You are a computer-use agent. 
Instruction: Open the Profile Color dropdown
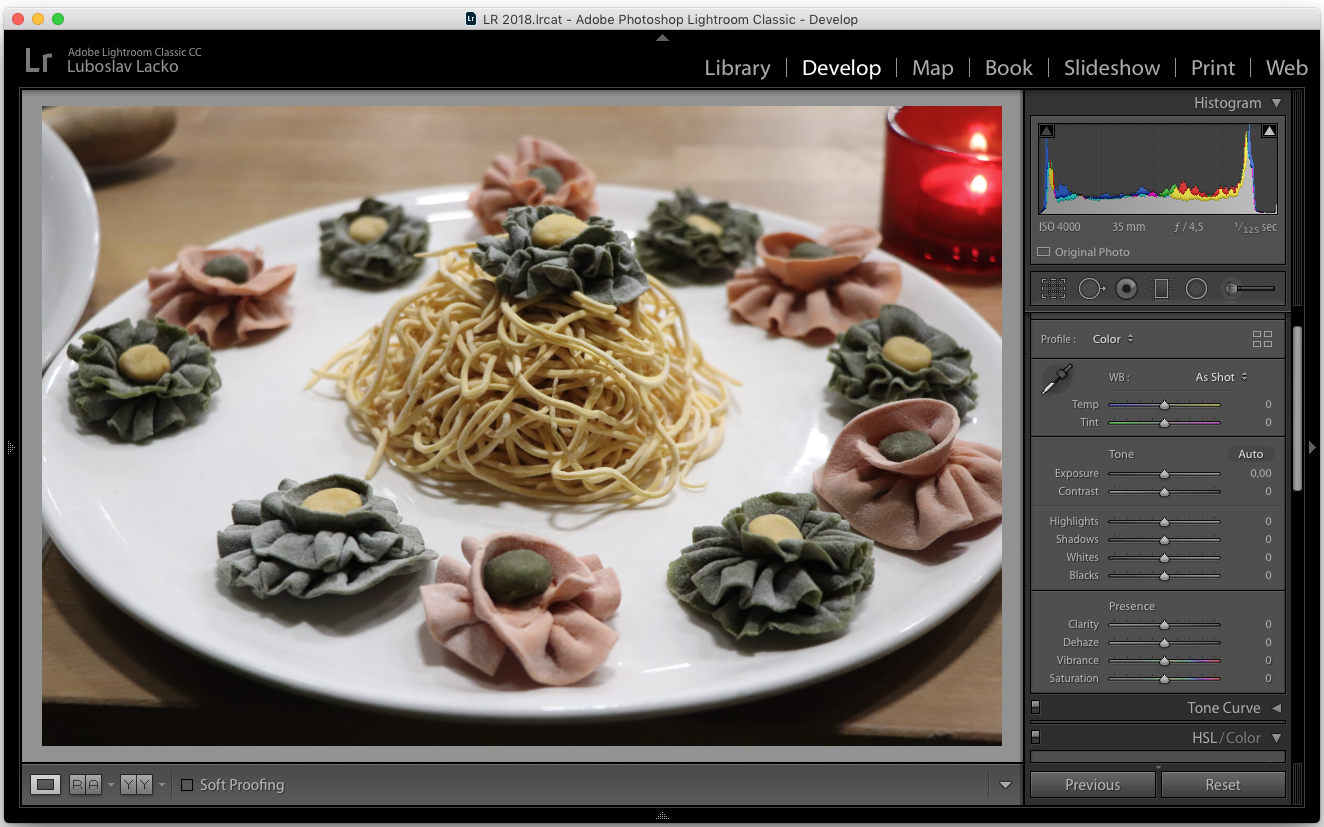(x=1112, y=339)
